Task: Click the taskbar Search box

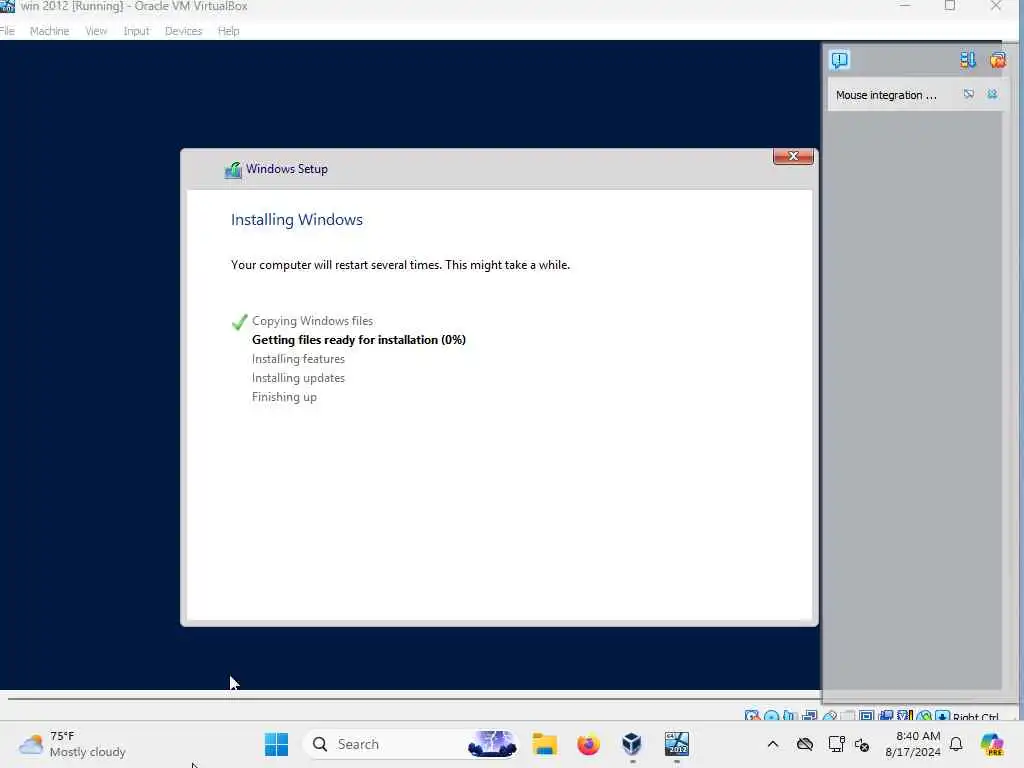Action: [411, 744]
